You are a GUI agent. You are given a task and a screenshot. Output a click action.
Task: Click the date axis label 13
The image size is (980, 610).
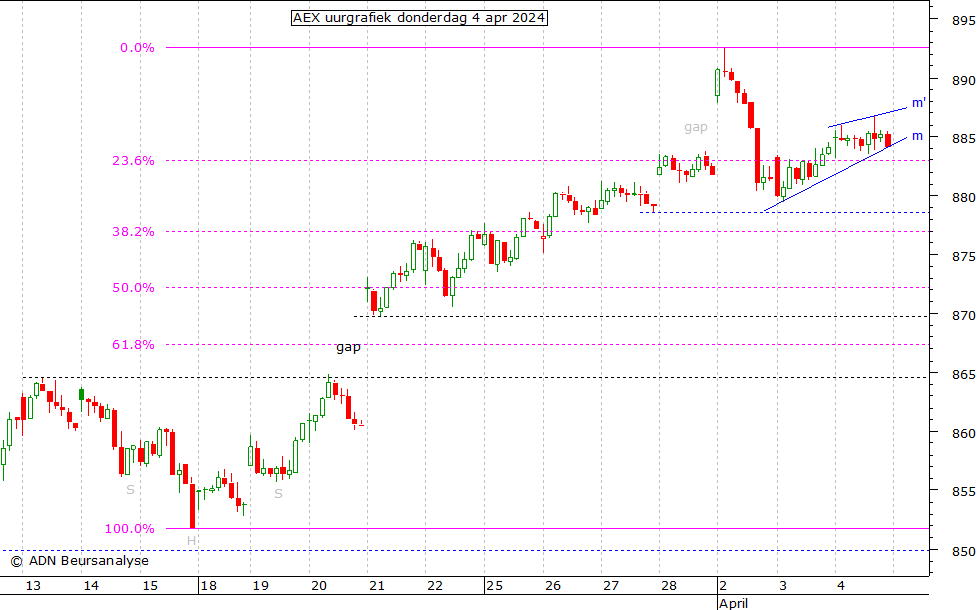pyautogui.click(x=33, y=586)
